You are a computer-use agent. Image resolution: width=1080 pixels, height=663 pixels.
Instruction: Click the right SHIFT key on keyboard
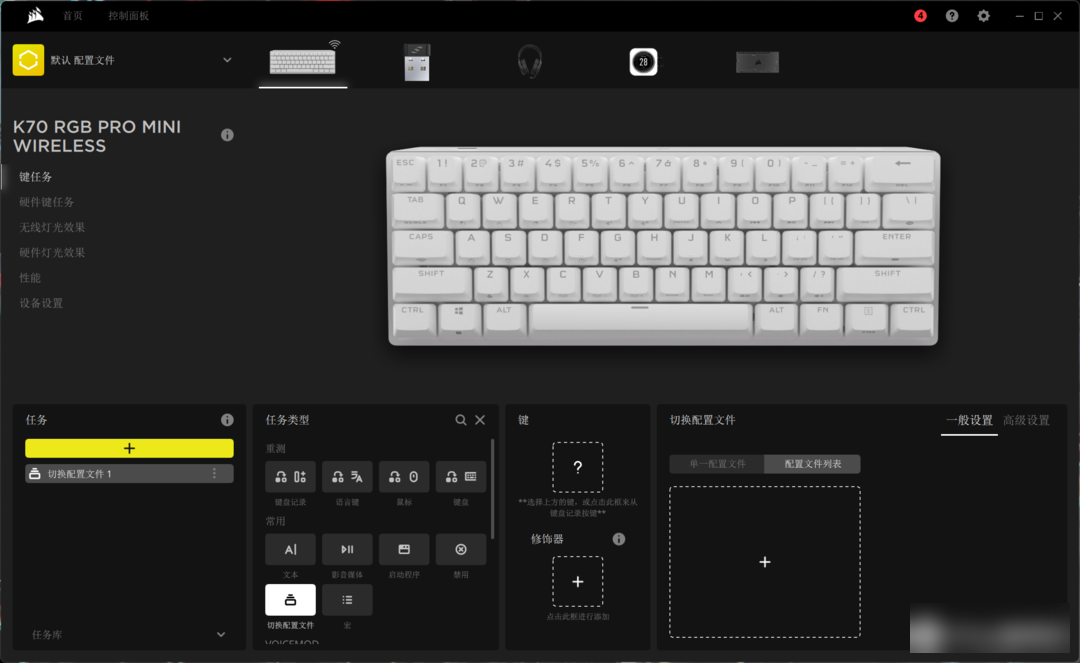[886, 283]
